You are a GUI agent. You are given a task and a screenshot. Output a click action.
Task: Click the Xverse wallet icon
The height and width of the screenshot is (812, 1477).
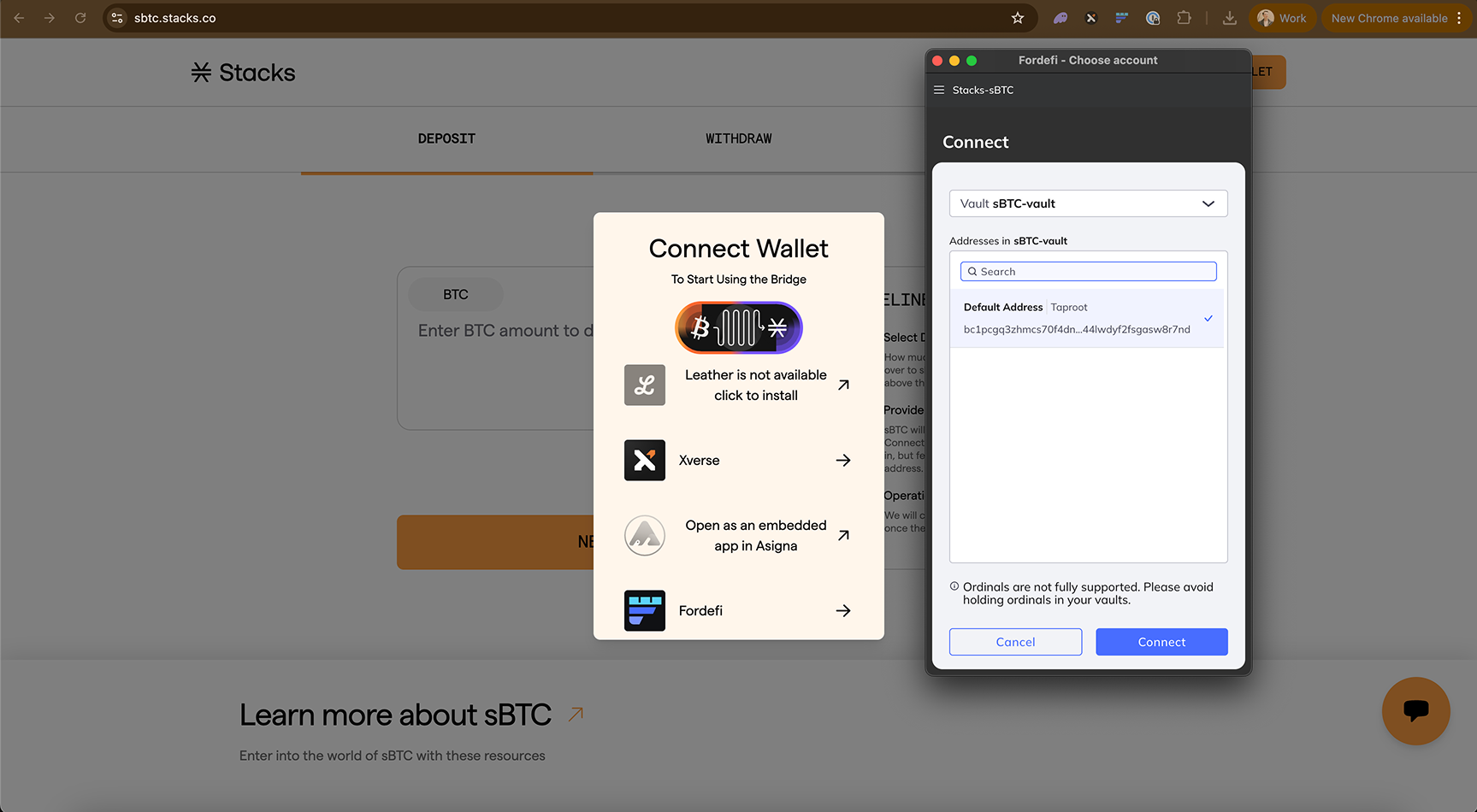tap(644, 460)
